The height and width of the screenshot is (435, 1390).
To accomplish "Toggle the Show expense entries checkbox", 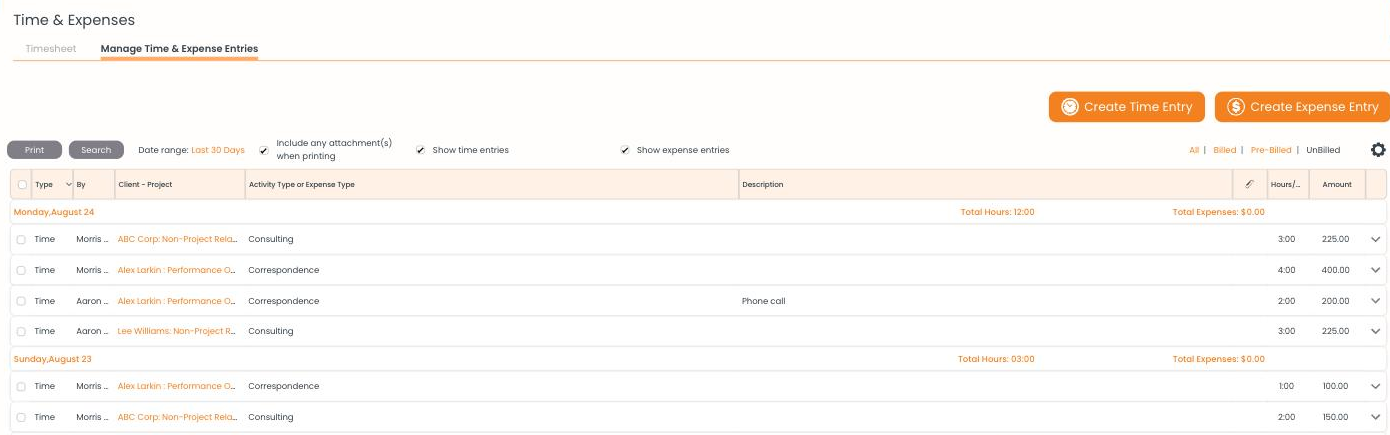I will point(625,150).
